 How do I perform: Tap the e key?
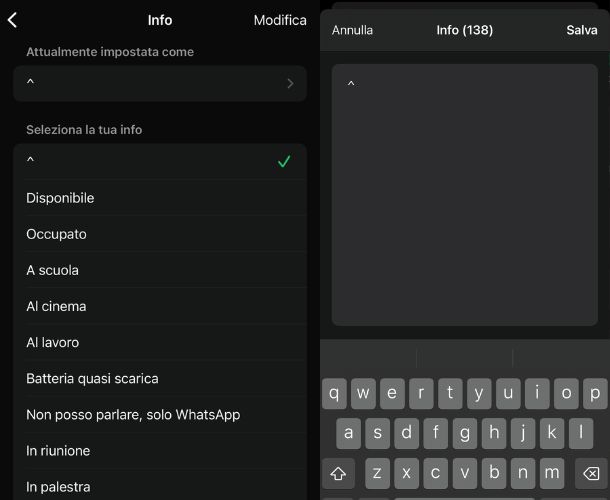pyautogui.click(x=392, y=393)
